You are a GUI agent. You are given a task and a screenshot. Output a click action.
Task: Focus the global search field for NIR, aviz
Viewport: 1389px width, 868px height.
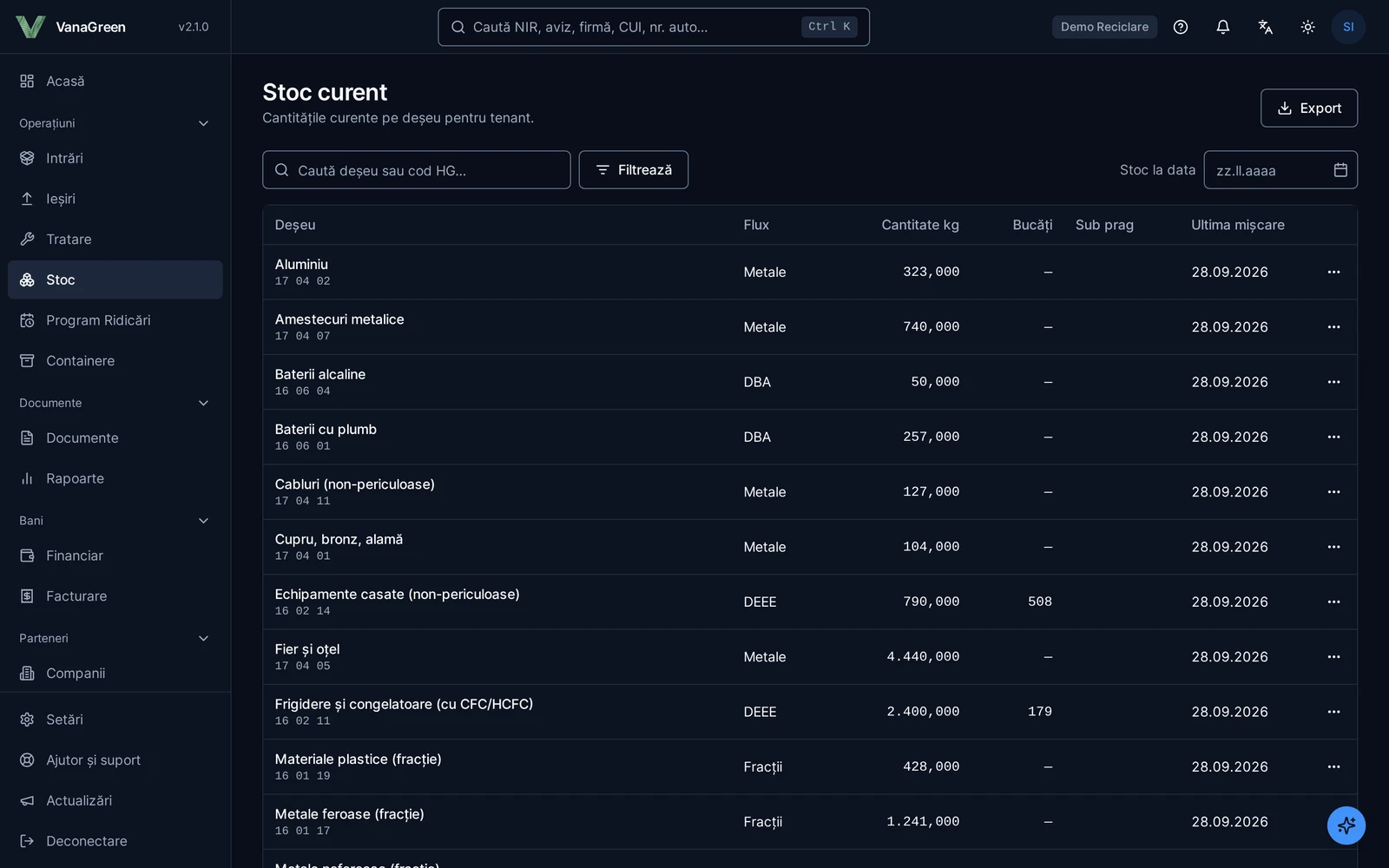tap(654, 27)
